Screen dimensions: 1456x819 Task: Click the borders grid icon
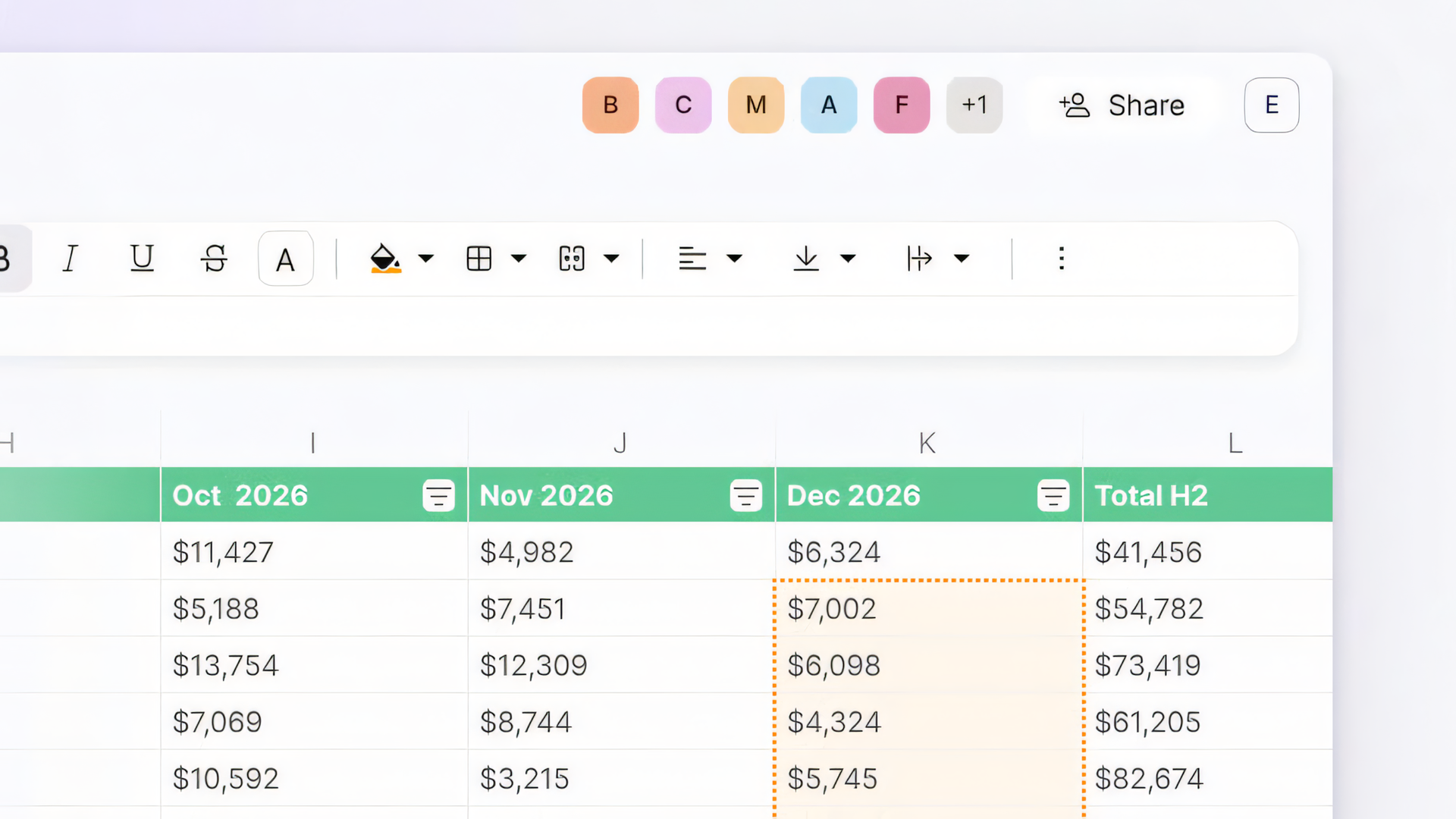point(479,259)
